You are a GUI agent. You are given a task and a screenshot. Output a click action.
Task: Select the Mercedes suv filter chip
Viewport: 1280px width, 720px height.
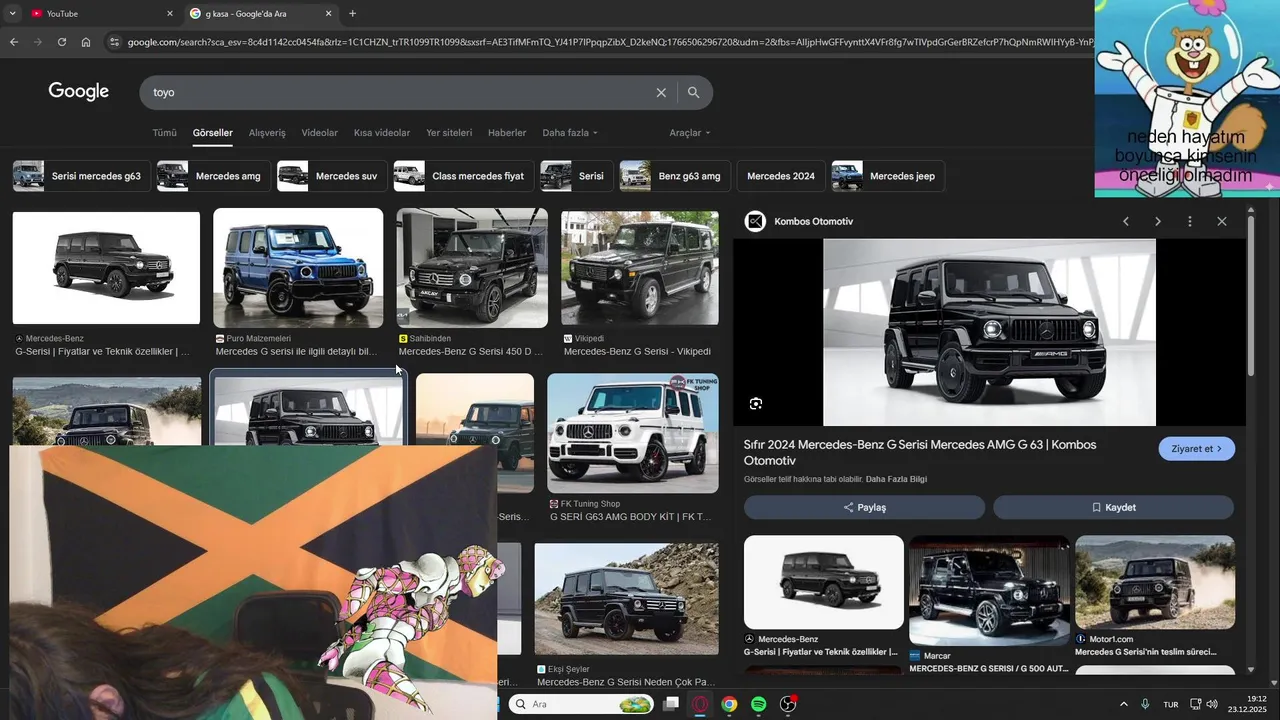(x=333, y=176)
